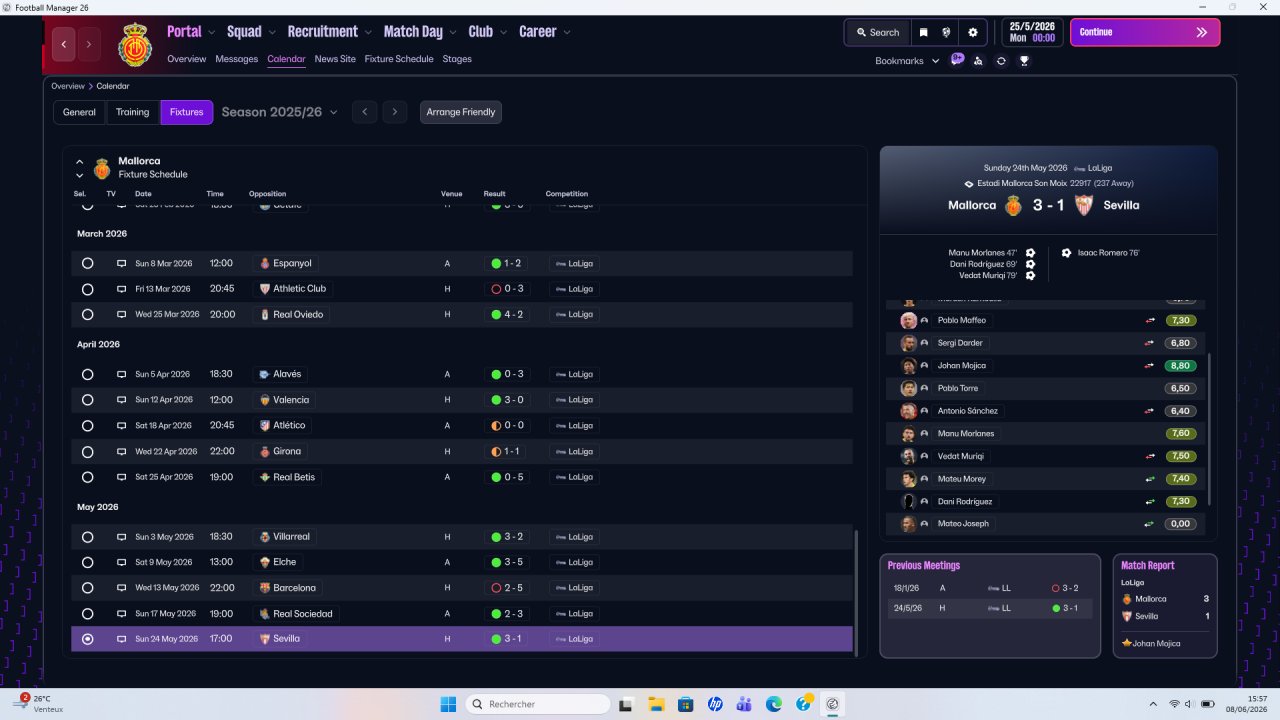The height and width of the screenshot is (720, 1280).
Task: Open the 18/1/26 previous meeting row
Action: (989, 588)
